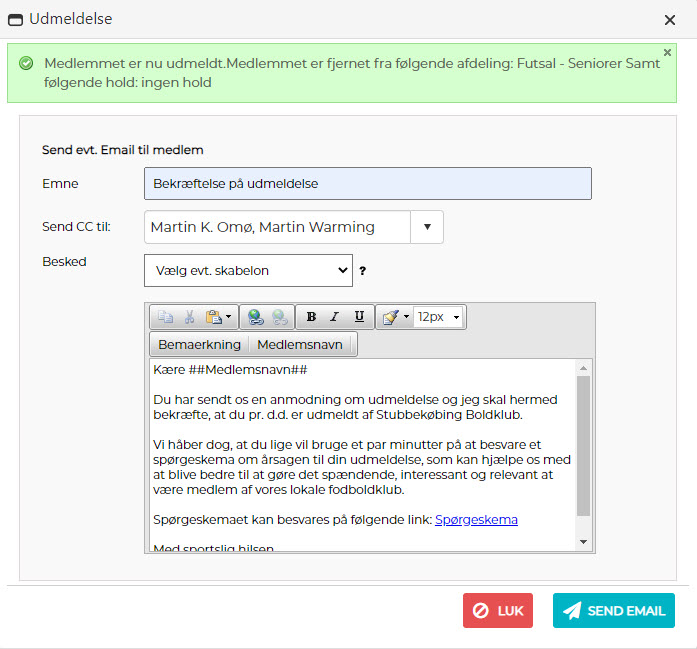Click the text color paint icon
Image resolution: width=697 pixels, height=649 pixels.
(x=390, y=317)
